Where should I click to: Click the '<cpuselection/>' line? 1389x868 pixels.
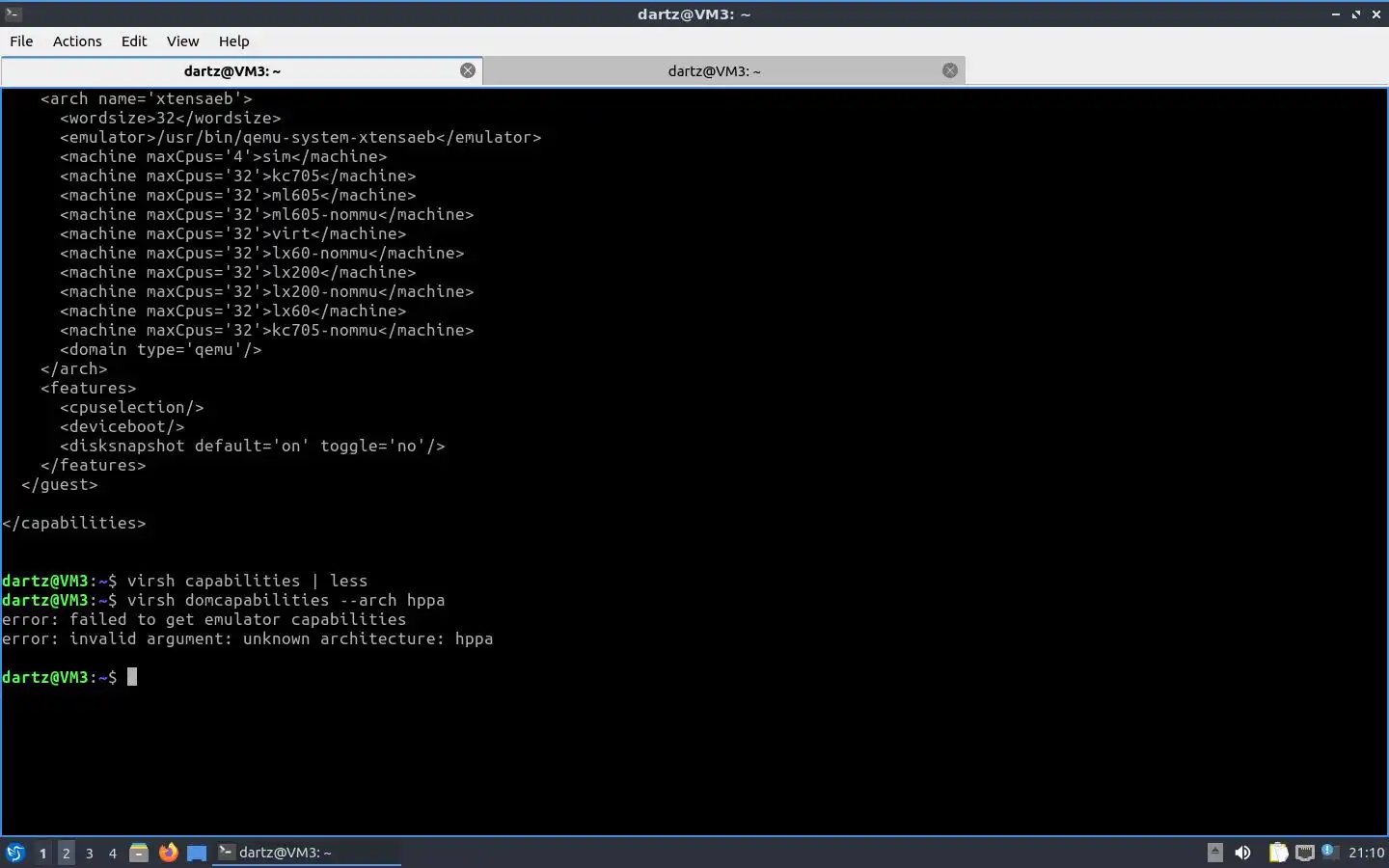tap(132, 407)
